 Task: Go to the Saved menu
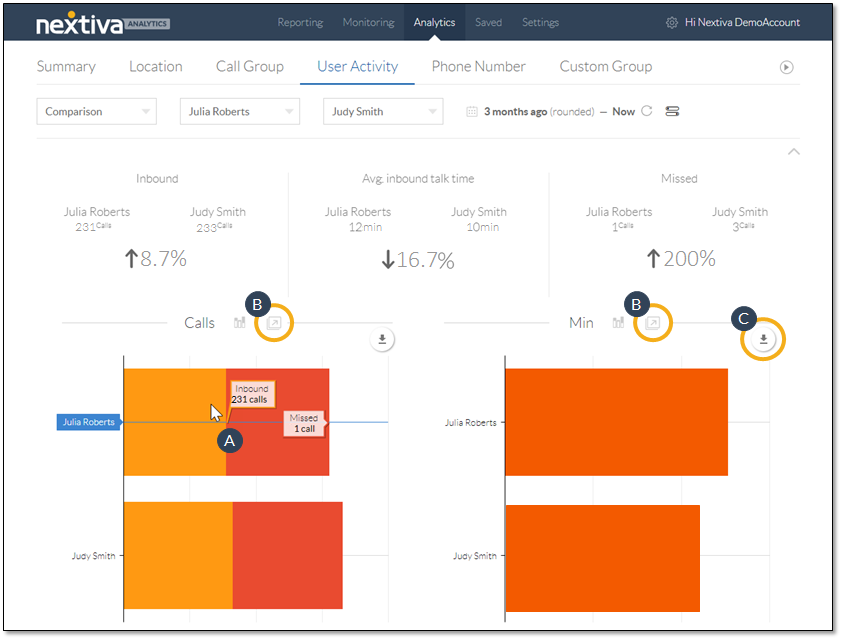tap(488, 23)
